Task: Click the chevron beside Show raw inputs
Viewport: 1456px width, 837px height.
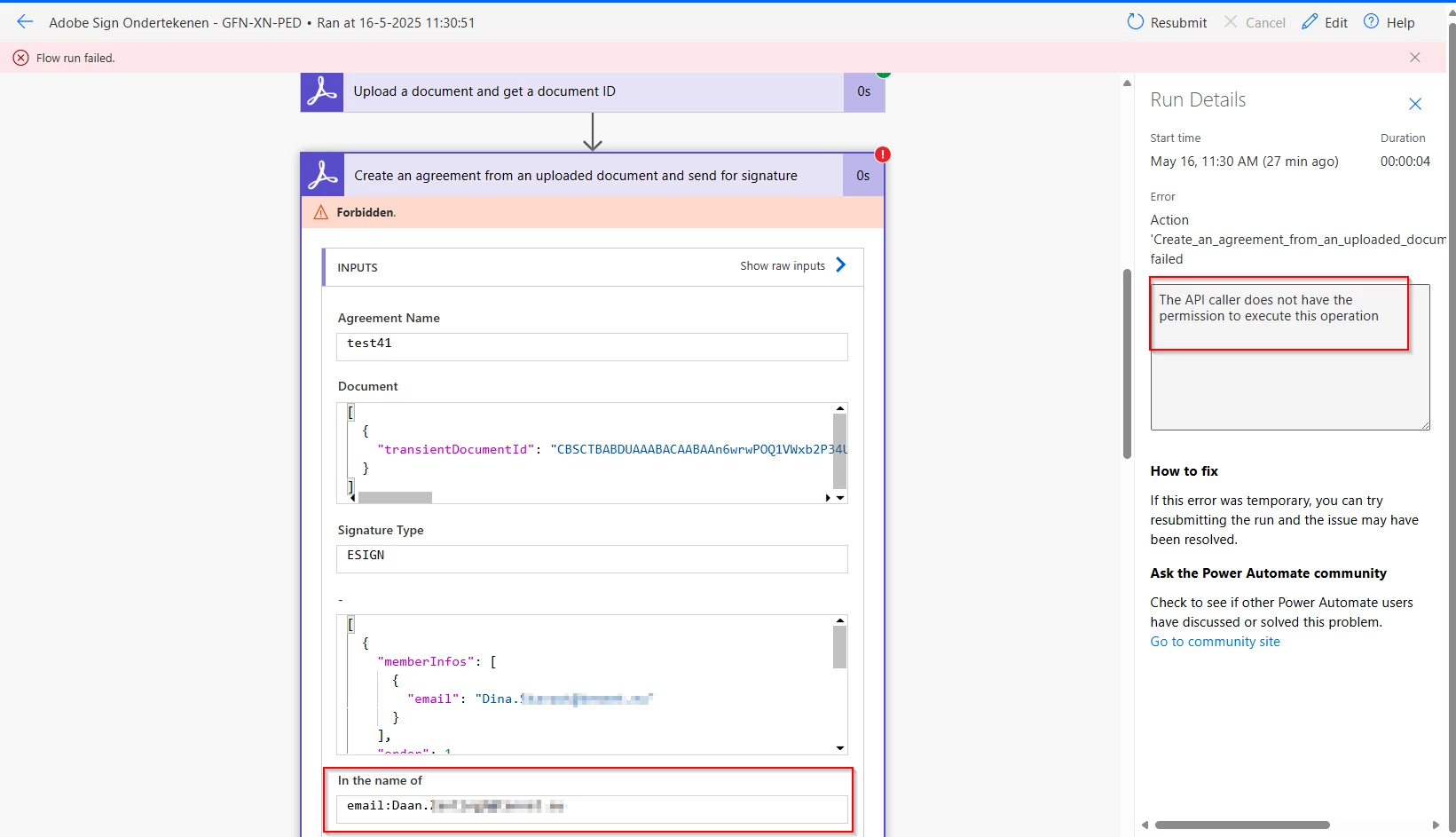Action: [840, 265]
